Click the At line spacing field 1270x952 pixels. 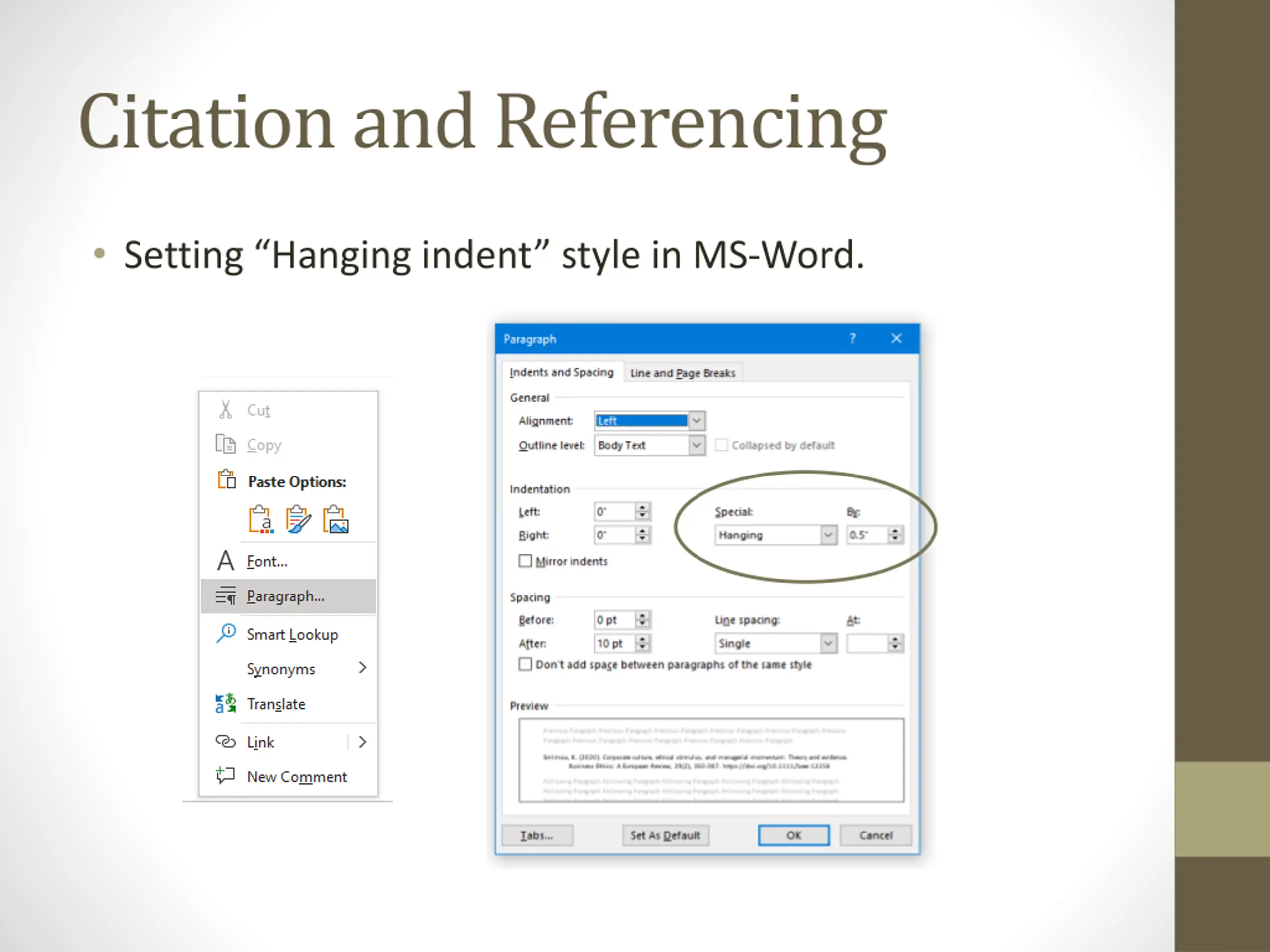click(867, 643)
